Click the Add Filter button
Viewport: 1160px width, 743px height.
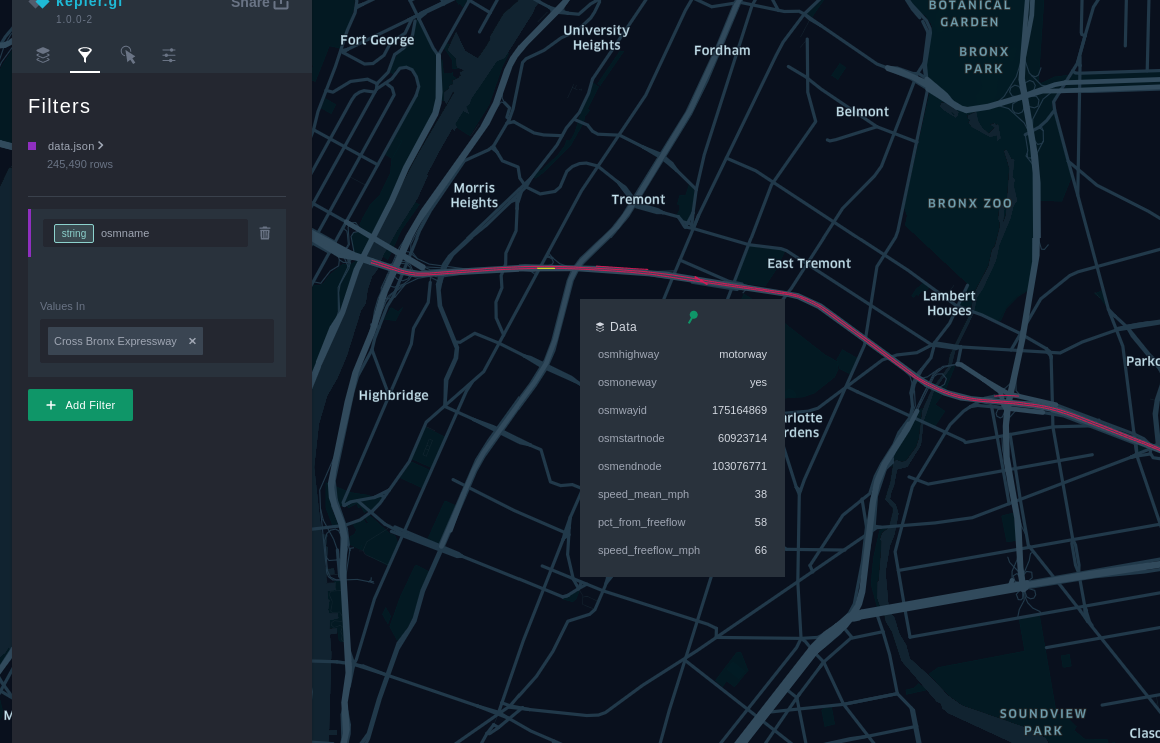tap(80, 405)
